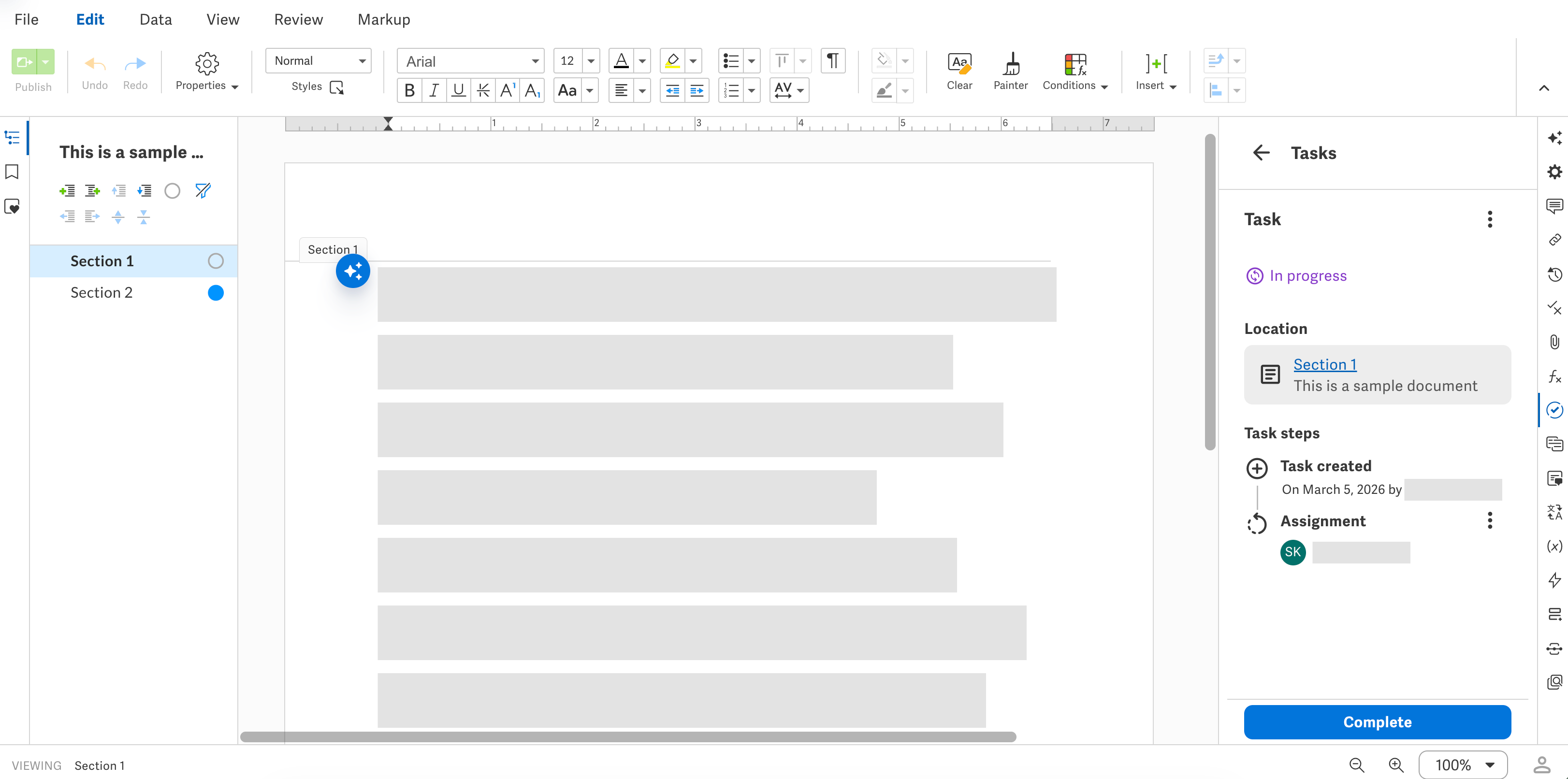Screen dimensions: 1568x779
Task: Toggle the outline toolbar circle marker
Action: pyautogui.click(x=172, y=191)
